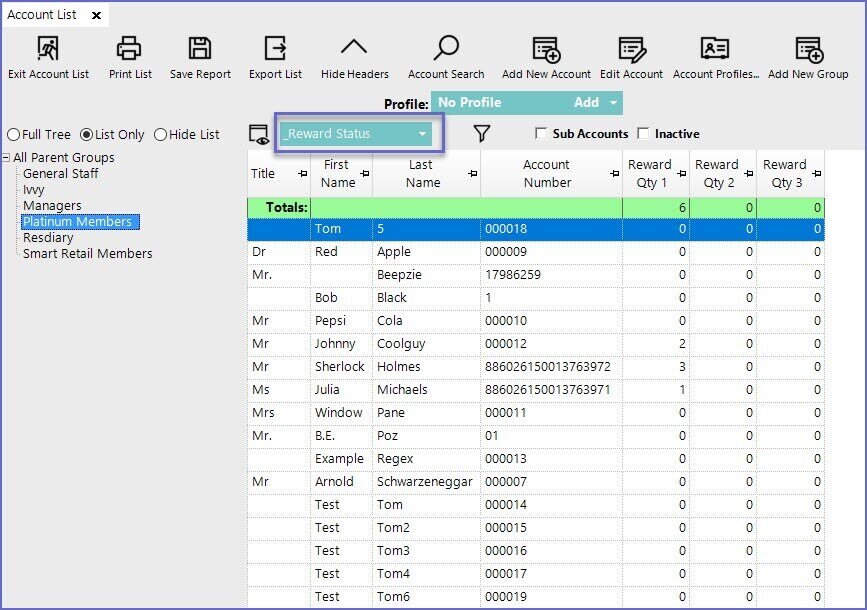Open the Edit Account tool
Viewport: 867px width, 610px height.
(631, 49)
